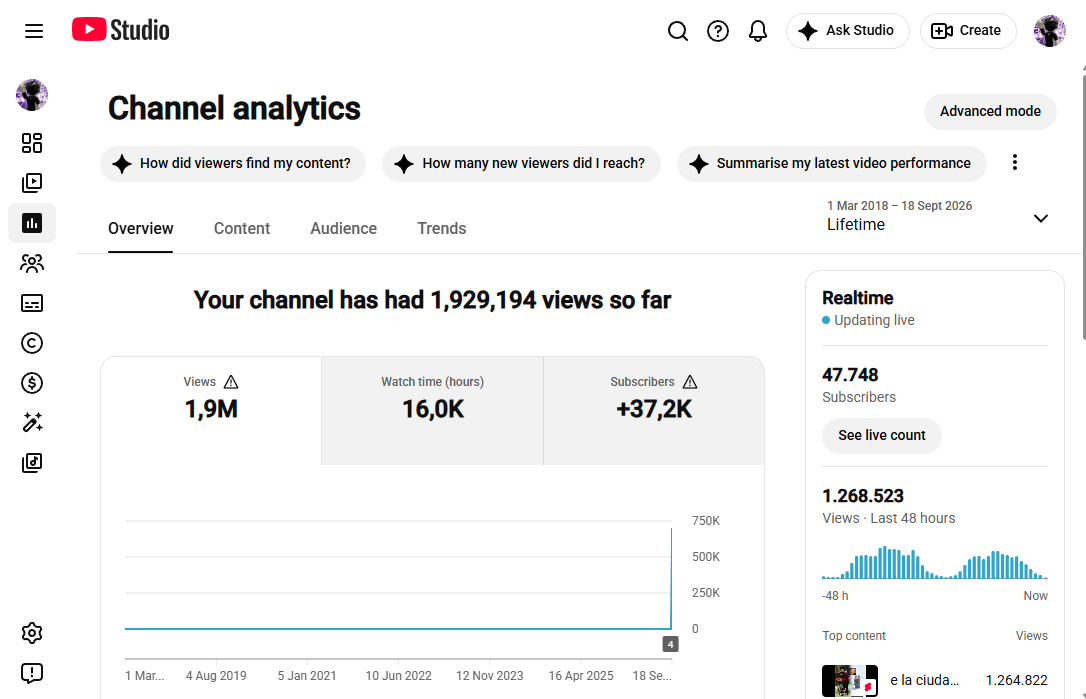Screen dimensions: 1086x699
Task: Click the Advanced mode button
Action: [x=990, y=112]
